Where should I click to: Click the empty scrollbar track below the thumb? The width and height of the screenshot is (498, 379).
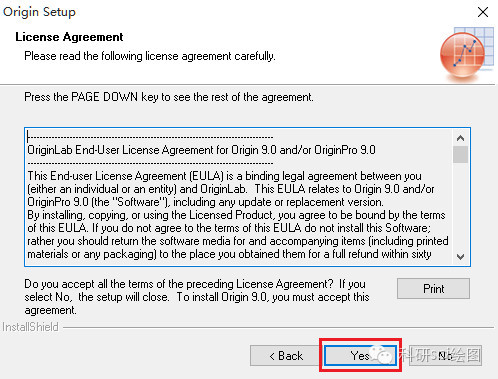pos(460,206)
